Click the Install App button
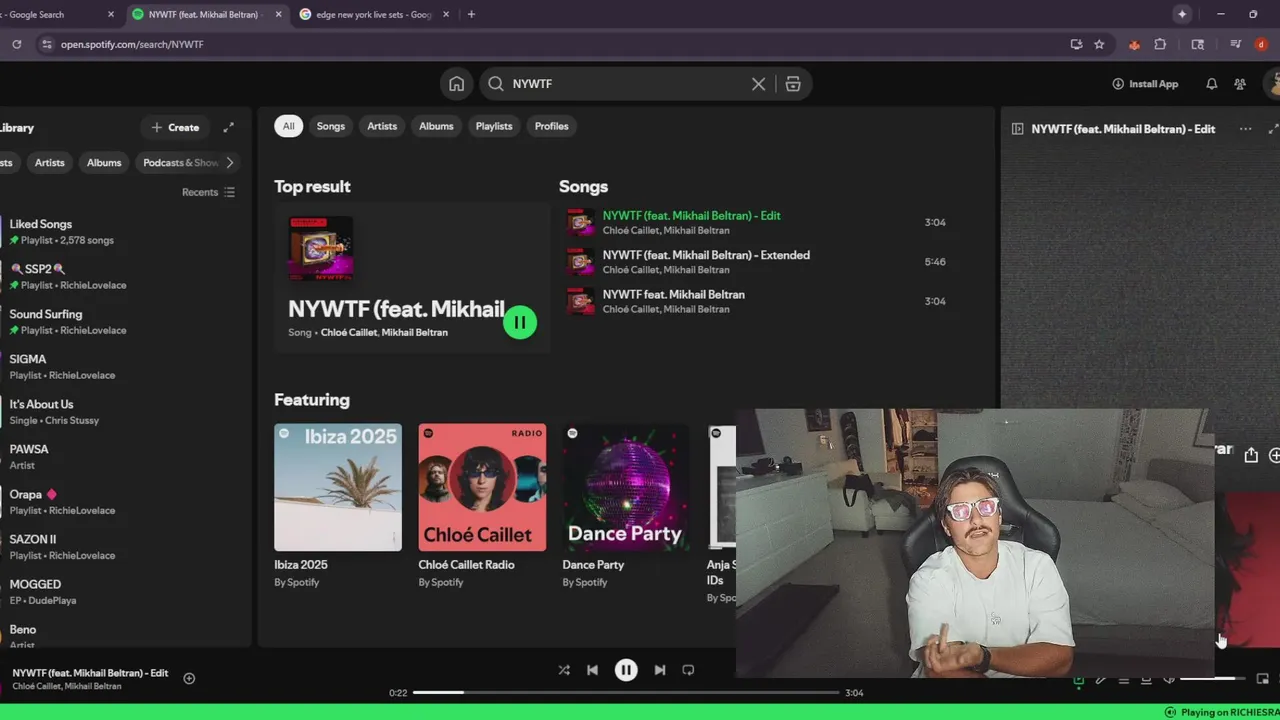The height and width of the screenshot is (720, 1280). [1145, 84]
